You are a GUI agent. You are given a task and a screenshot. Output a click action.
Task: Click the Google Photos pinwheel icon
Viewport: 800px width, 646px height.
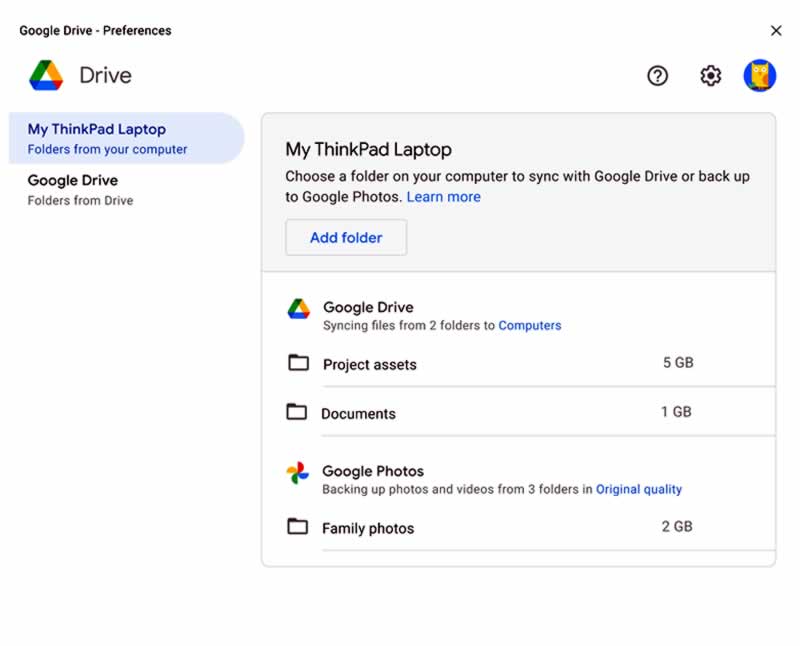click(297, 473)
